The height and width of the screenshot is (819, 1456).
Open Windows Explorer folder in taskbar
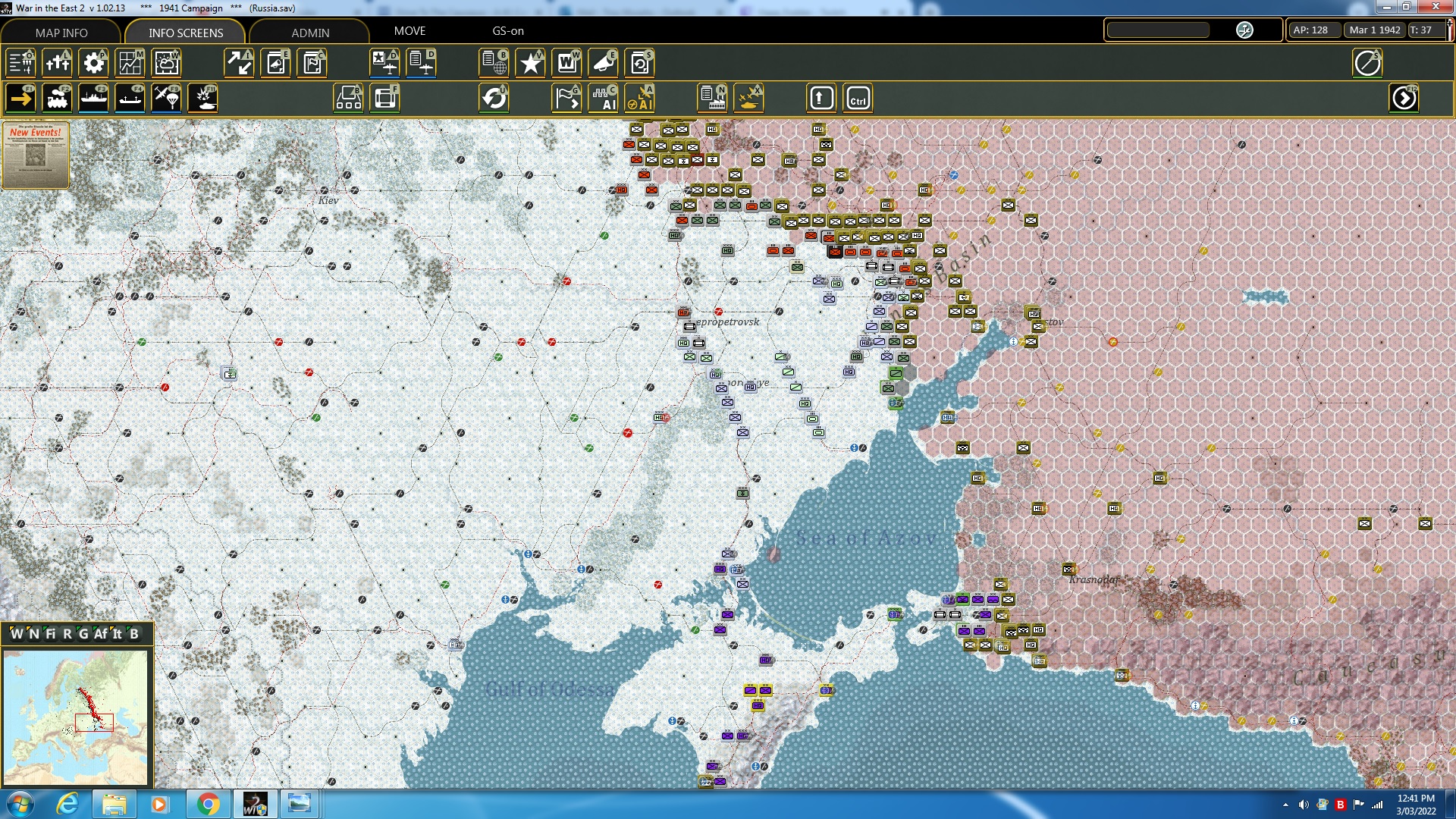[114, 804]
